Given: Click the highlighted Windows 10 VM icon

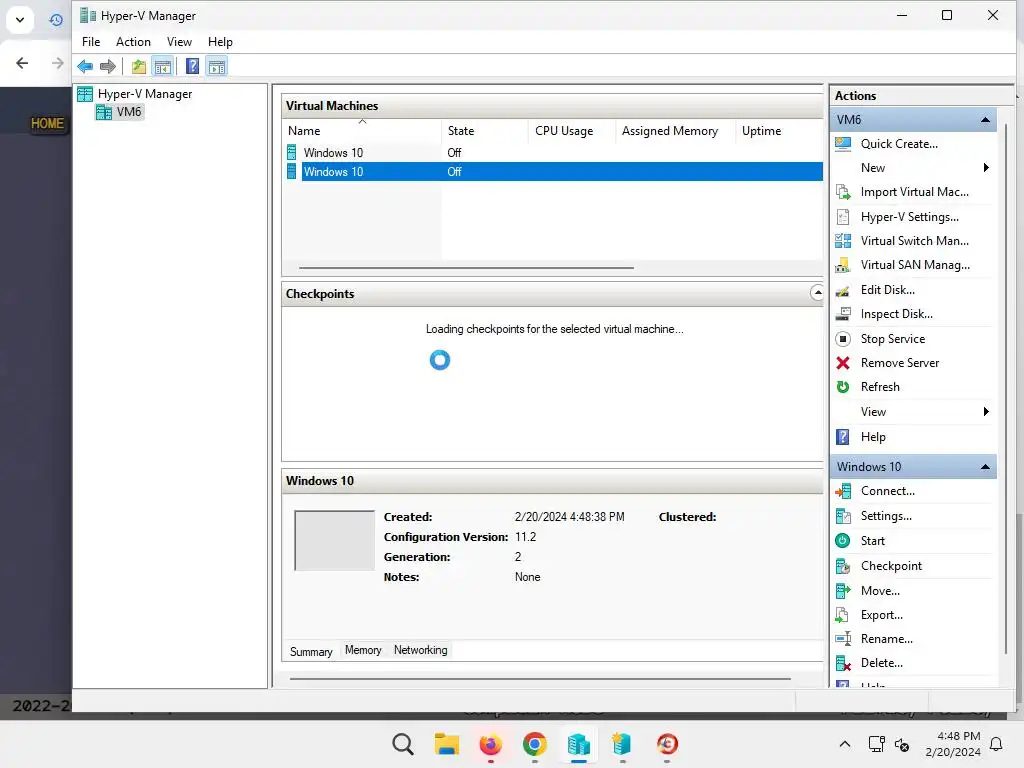Looking at the screenshot, I should [x=291, y=172].
